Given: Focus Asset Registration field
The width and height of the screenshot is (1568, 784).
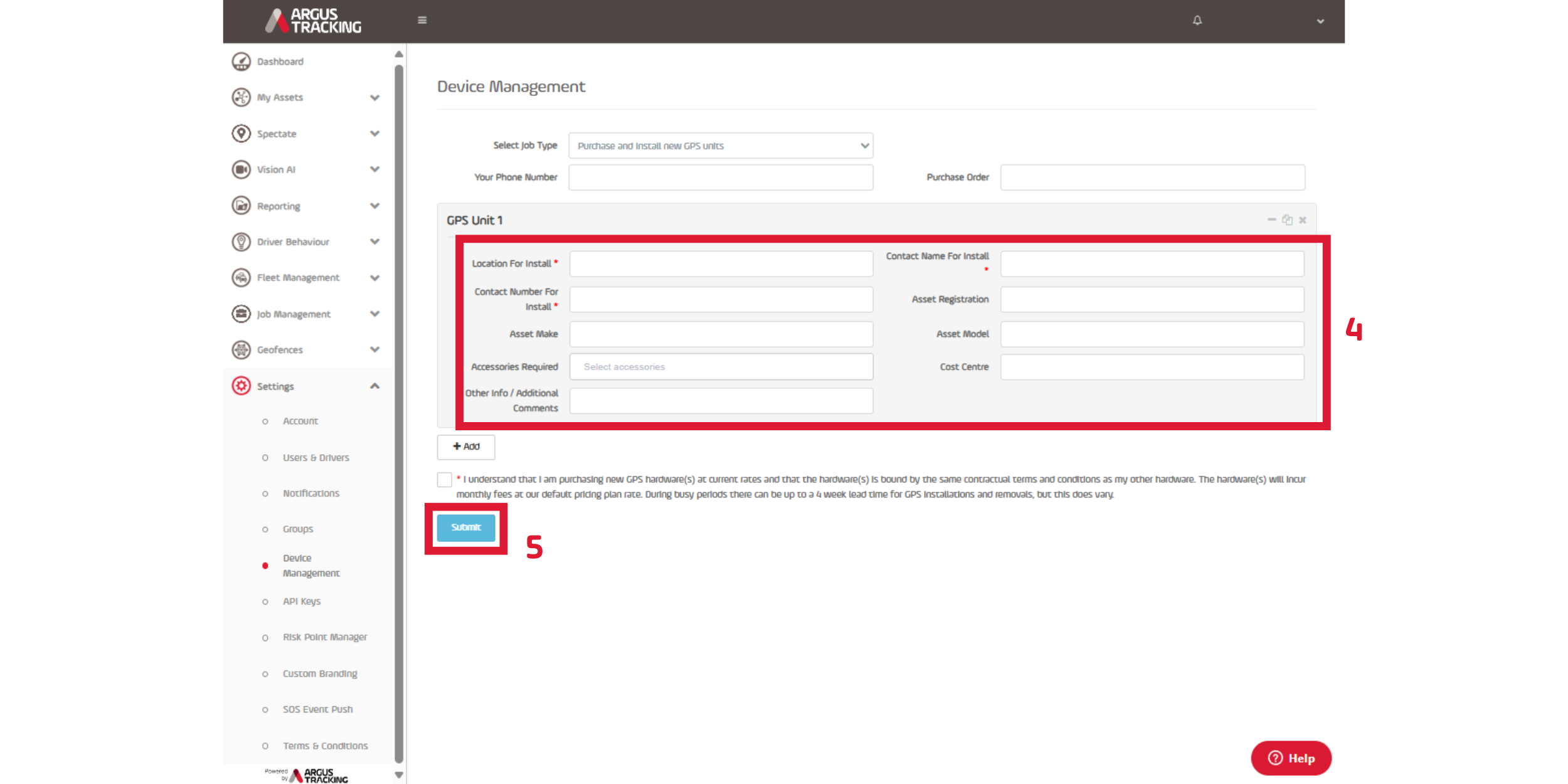Looking at the screenshot, I should tap(1152, 299).
